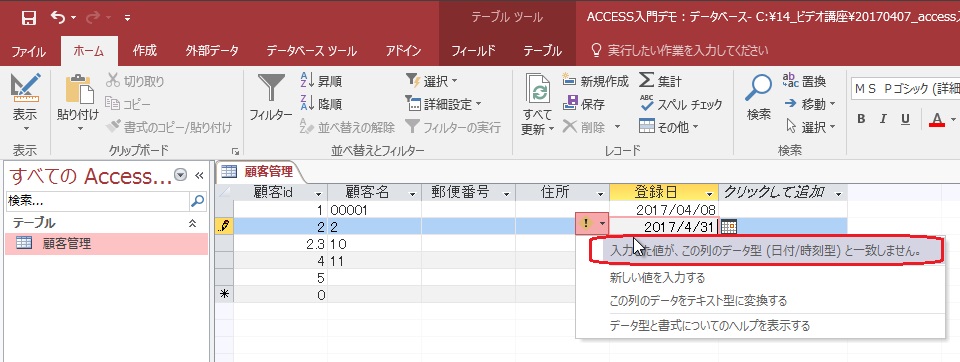Click the 検索 magnifier icon
Viewport: 960px width, 362px height.
pyautogui.click(x=759, y=89)
